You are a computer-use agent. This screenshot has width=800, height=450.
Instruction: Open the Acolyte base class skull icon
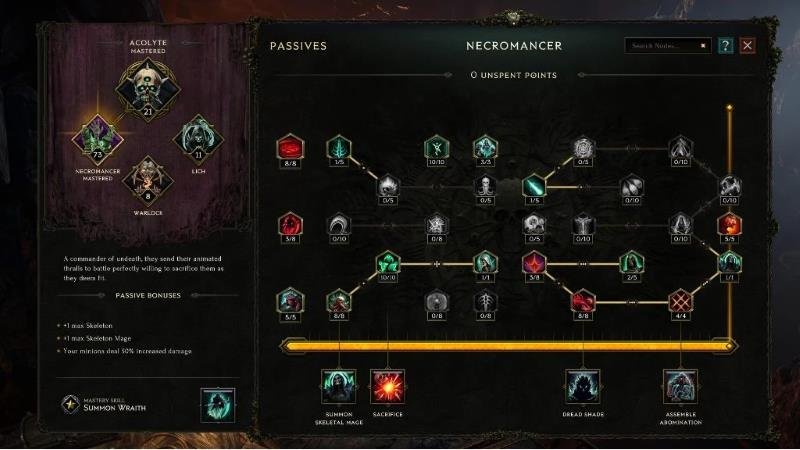(x=148, y=89)
